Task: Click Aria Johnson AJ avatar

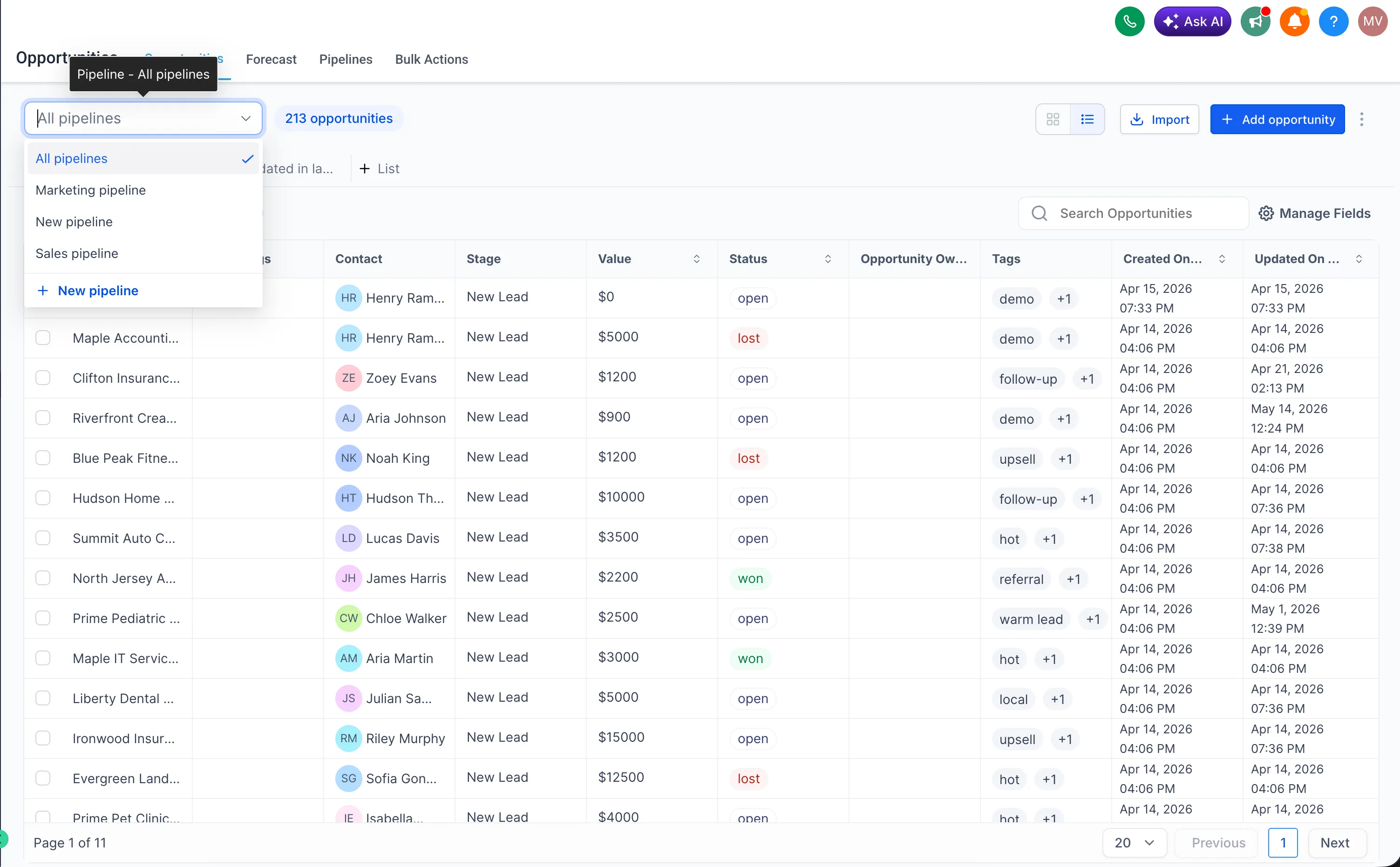Action: [x=348, y=418]
